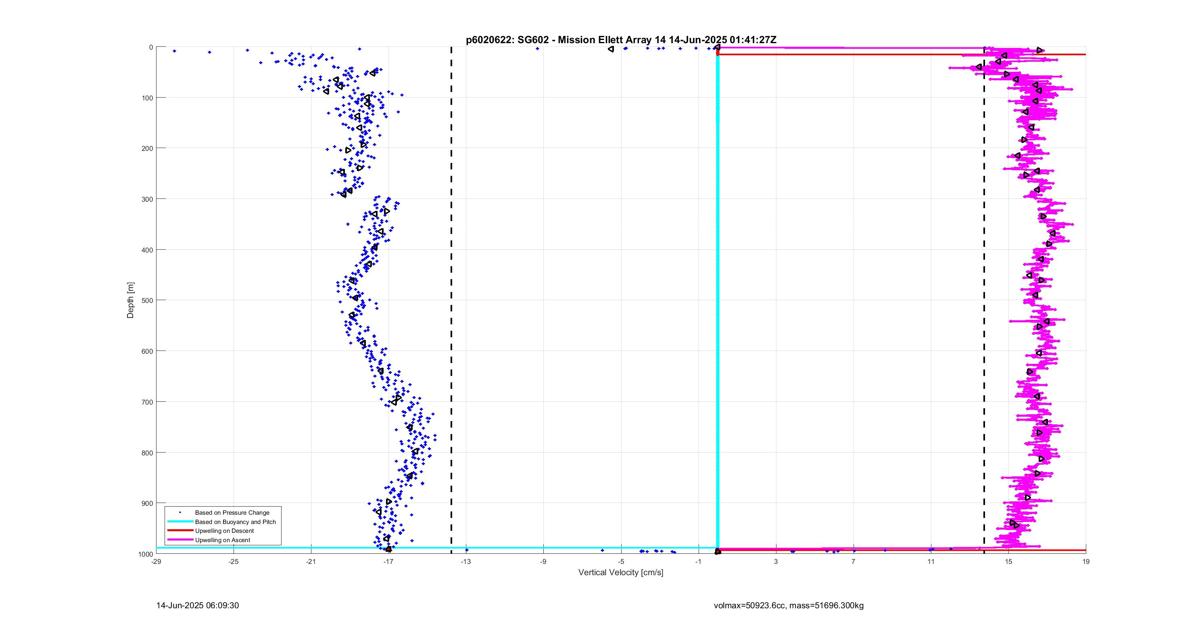Click the depth axis tick label '900'
The width and height of the screenshot is (1200, 622).
pos(146,503)
